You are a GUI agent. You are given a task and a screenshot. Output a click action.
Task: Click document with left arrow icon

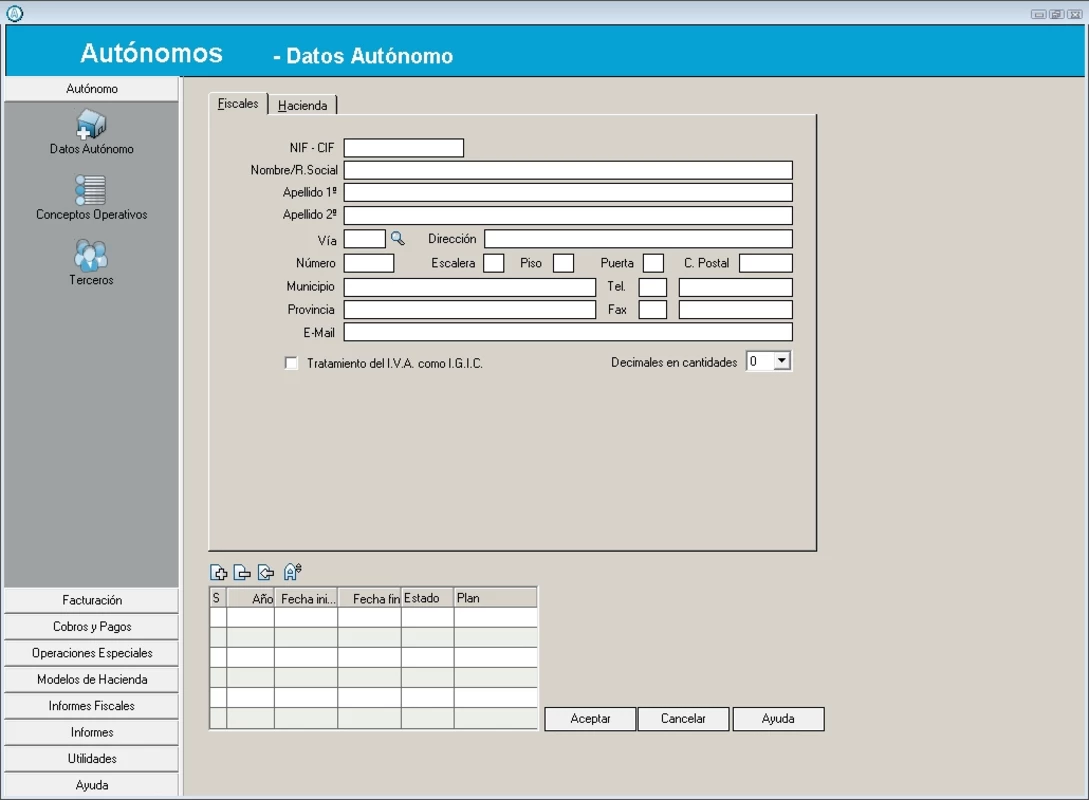[x=266, y=572]
